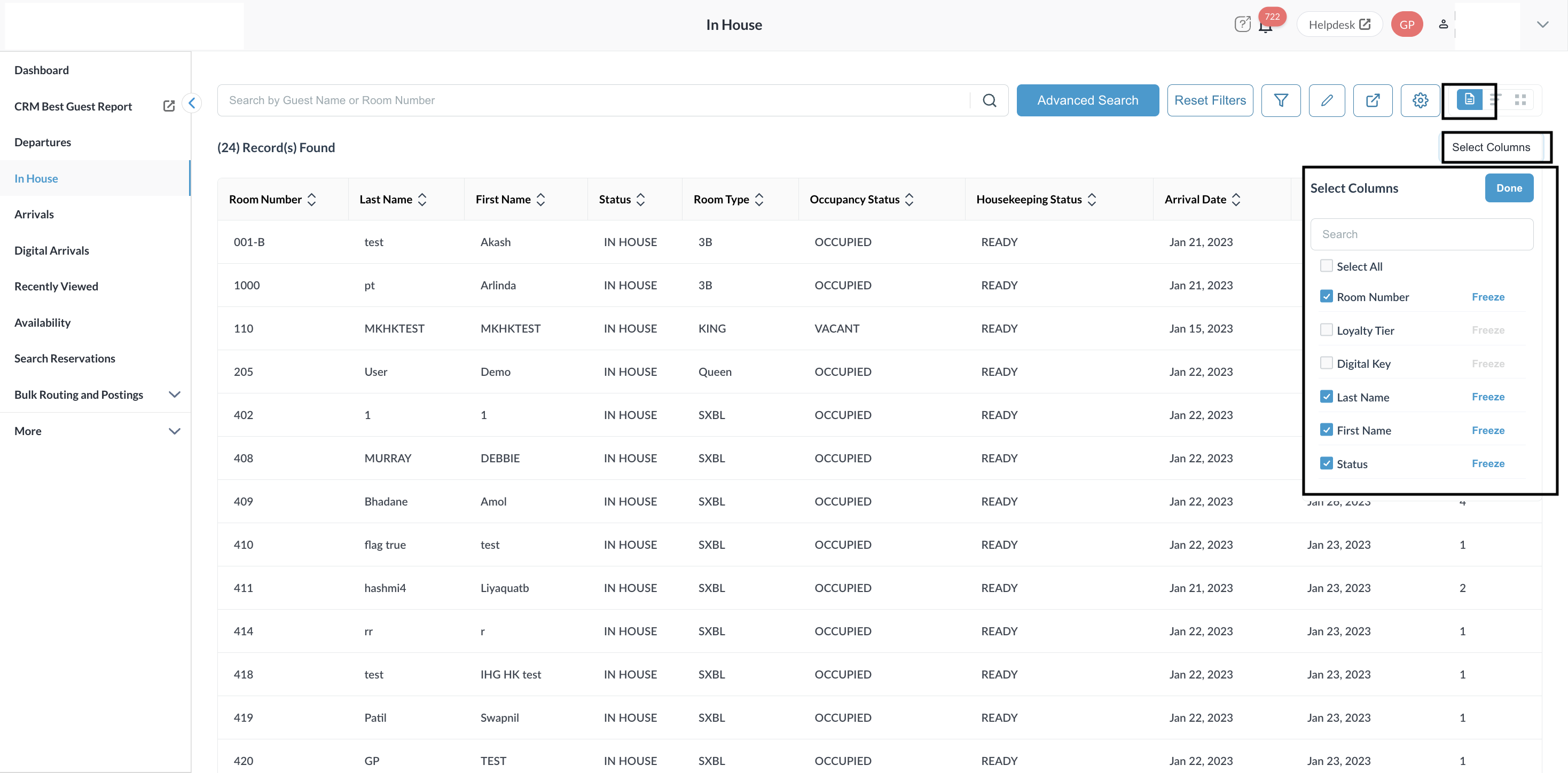This screenshot has height=773, width=1568.
Task: Click Freeze next to Room Number
Action: [x=1488, y=297]
